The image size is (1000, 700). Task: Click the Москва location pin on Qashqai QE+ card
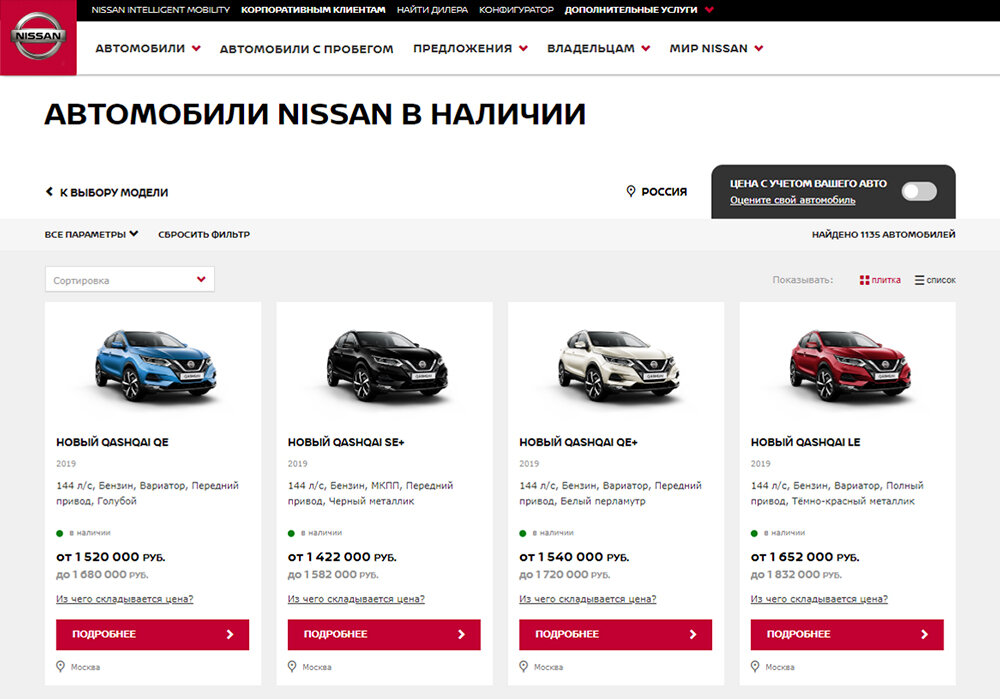point(524,666)
